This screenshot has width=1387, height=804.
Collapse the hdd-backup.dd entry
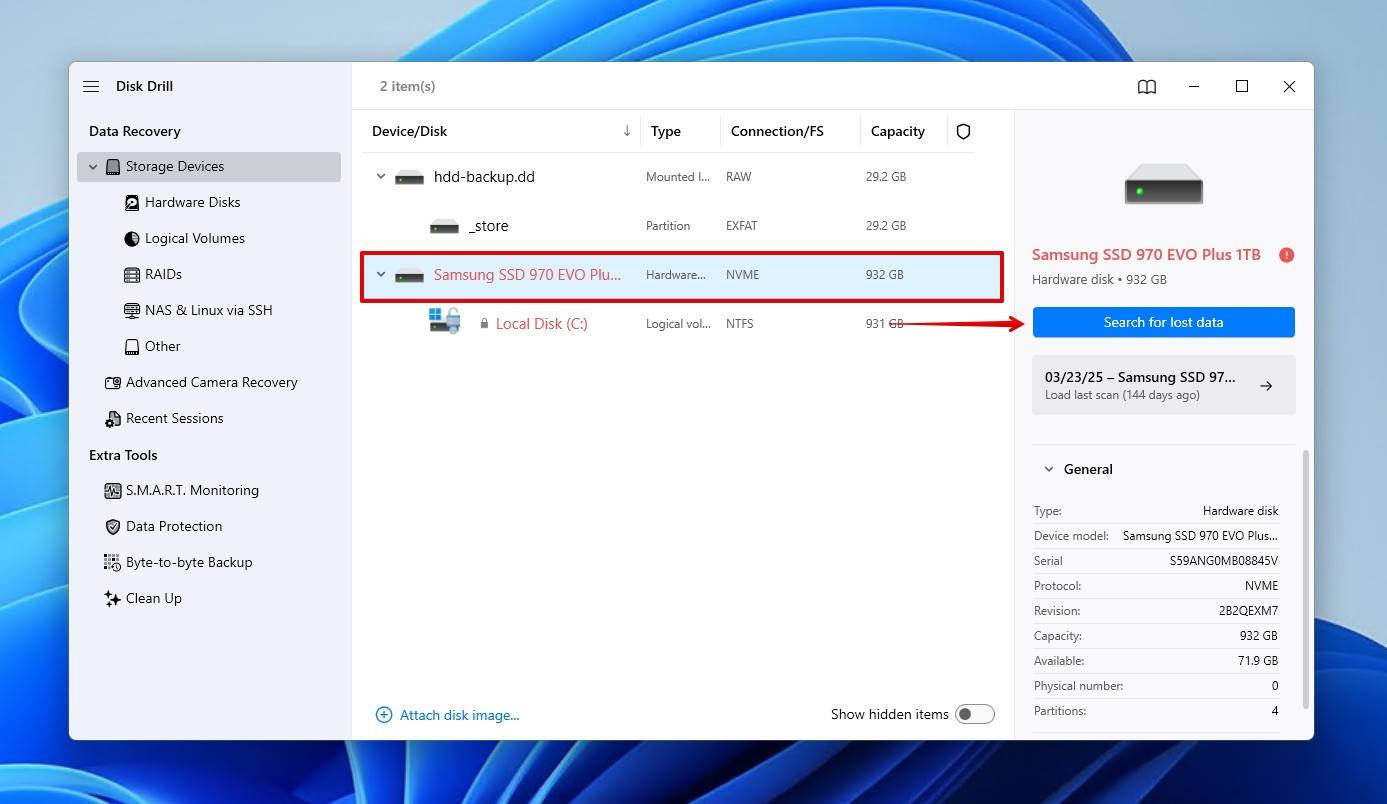380,176
